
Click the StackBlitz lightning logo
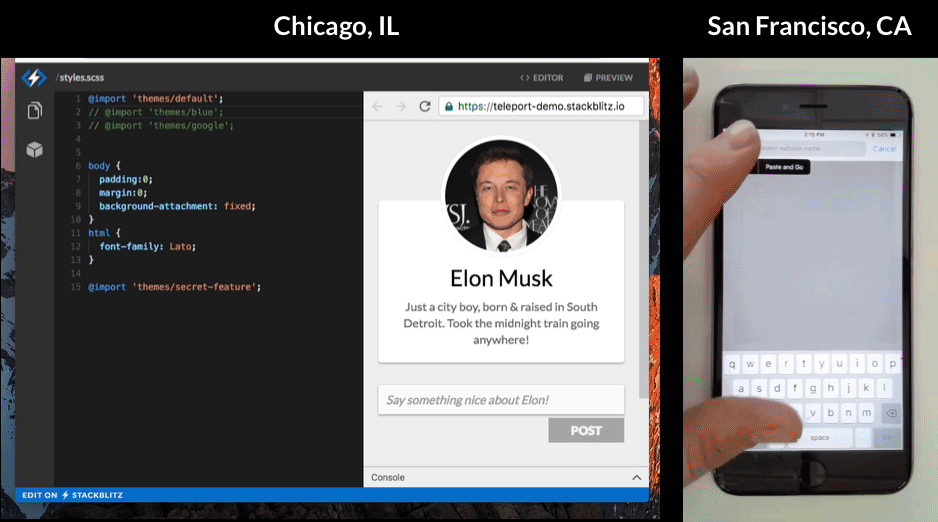pyautogui.click(x=34, y=77)
